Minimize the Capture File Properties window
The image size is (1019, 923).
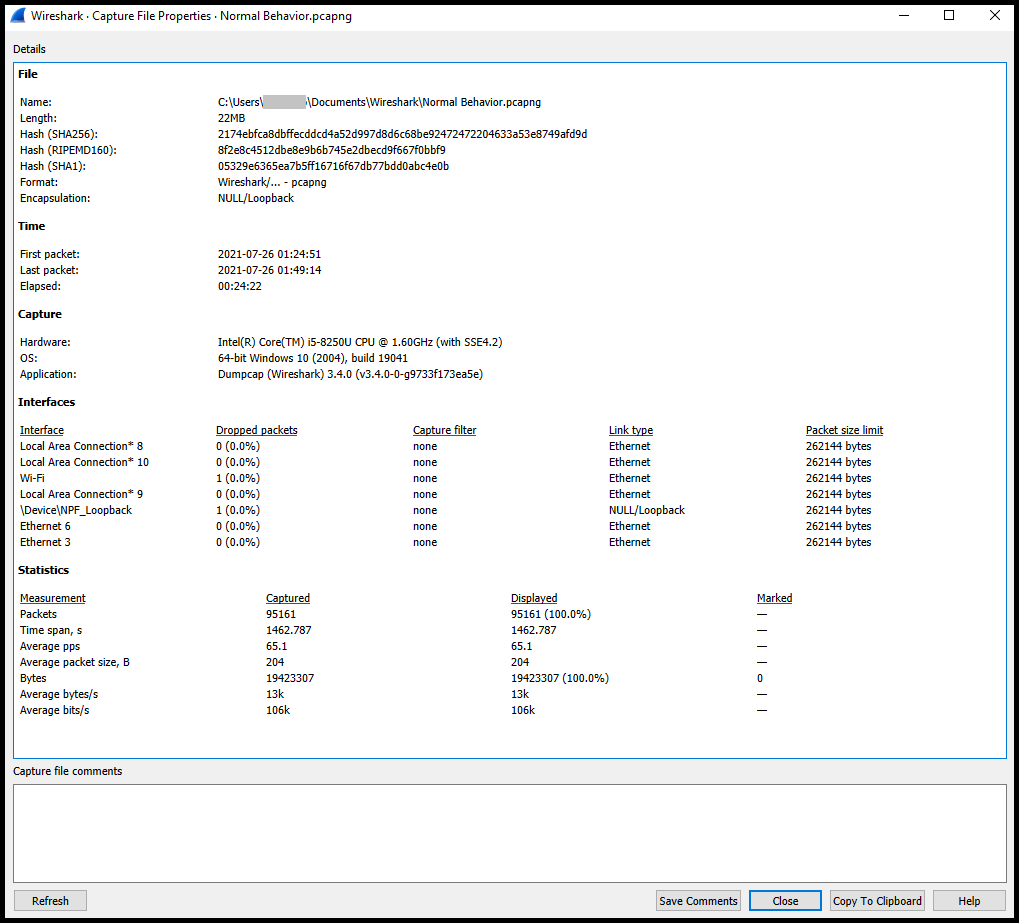tap(903, 16)
